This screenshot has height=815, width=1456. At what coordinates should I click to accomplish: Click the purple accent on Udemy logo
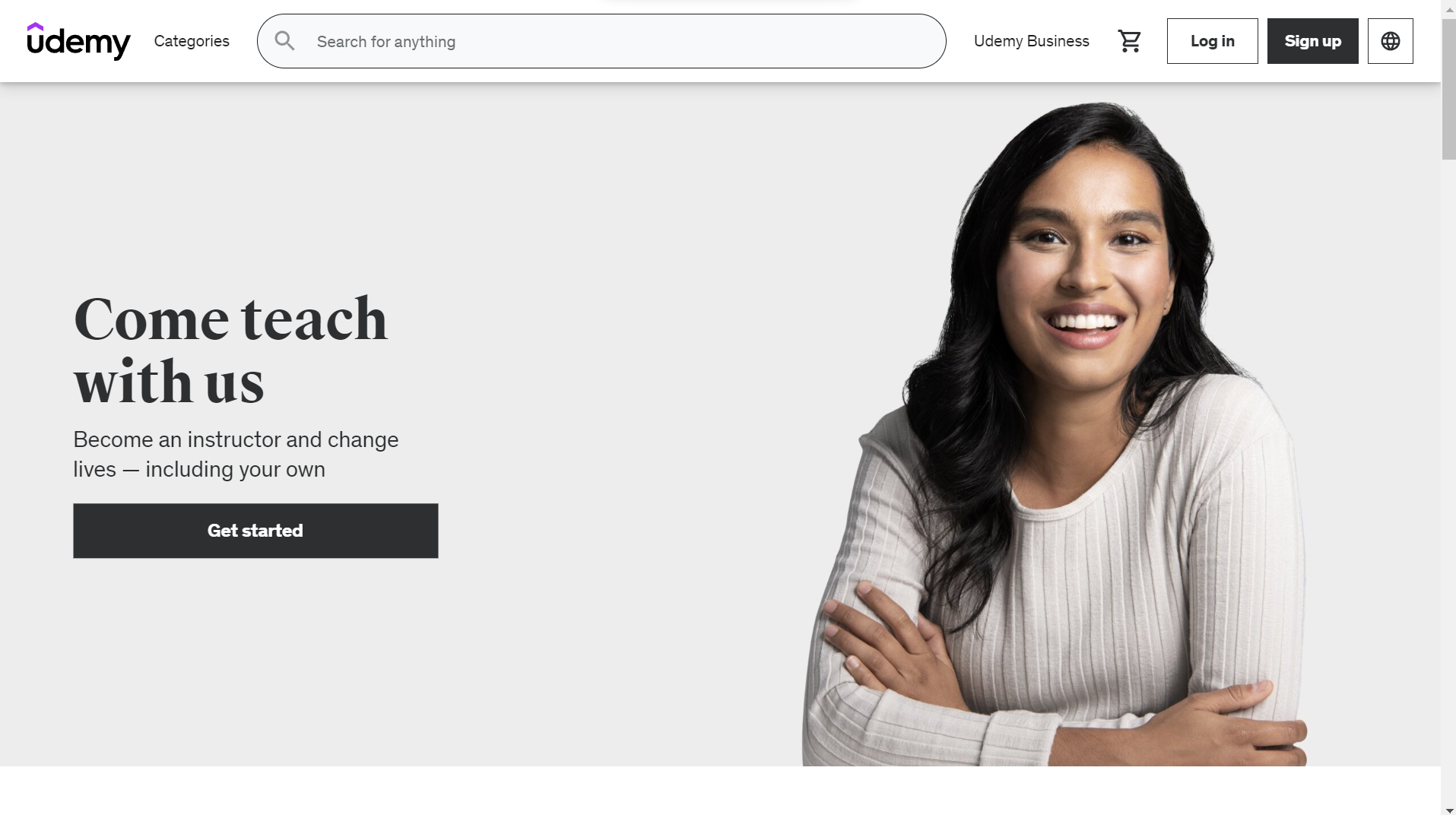pyautogui.click(x=35, y=27)
